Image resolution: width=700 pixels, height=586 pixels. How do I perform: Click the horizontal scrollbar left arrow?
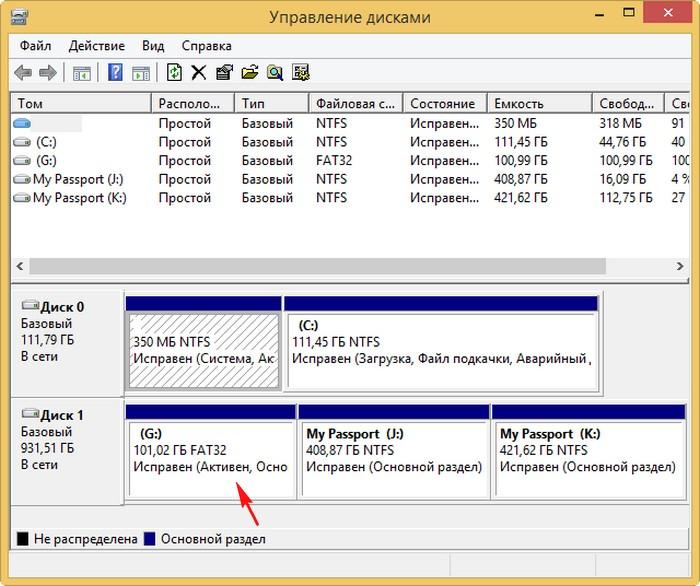pos(20,266)
